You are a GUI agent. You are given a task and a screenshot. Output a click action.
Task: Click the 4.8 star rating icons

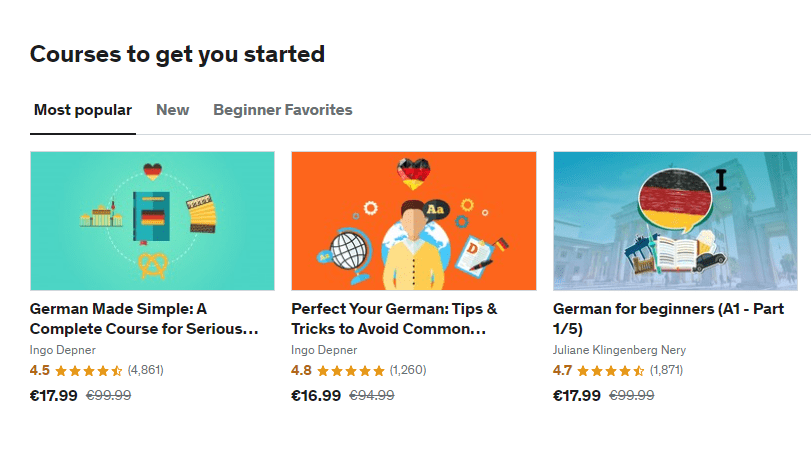350,370
